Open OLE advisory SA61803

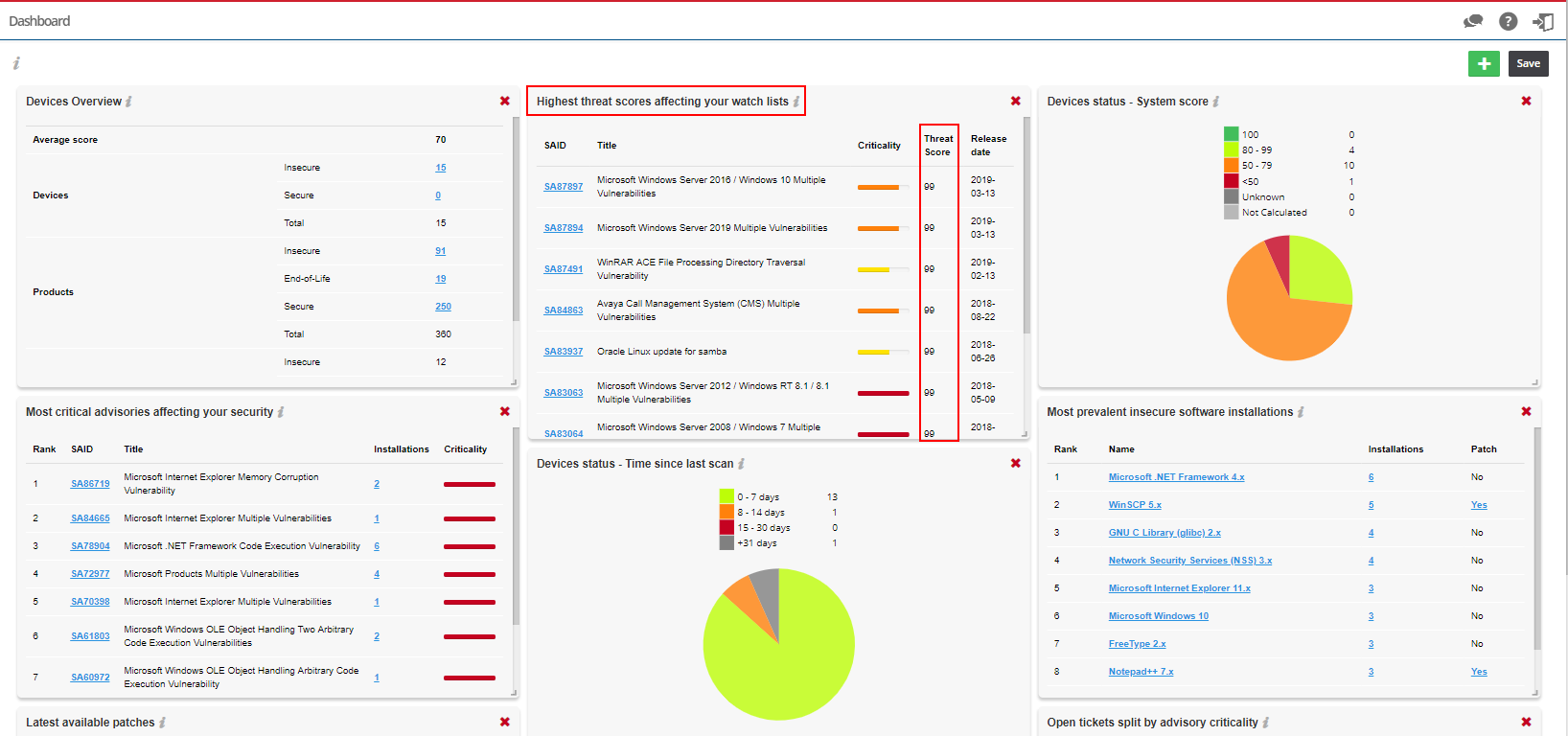[90, 636]
